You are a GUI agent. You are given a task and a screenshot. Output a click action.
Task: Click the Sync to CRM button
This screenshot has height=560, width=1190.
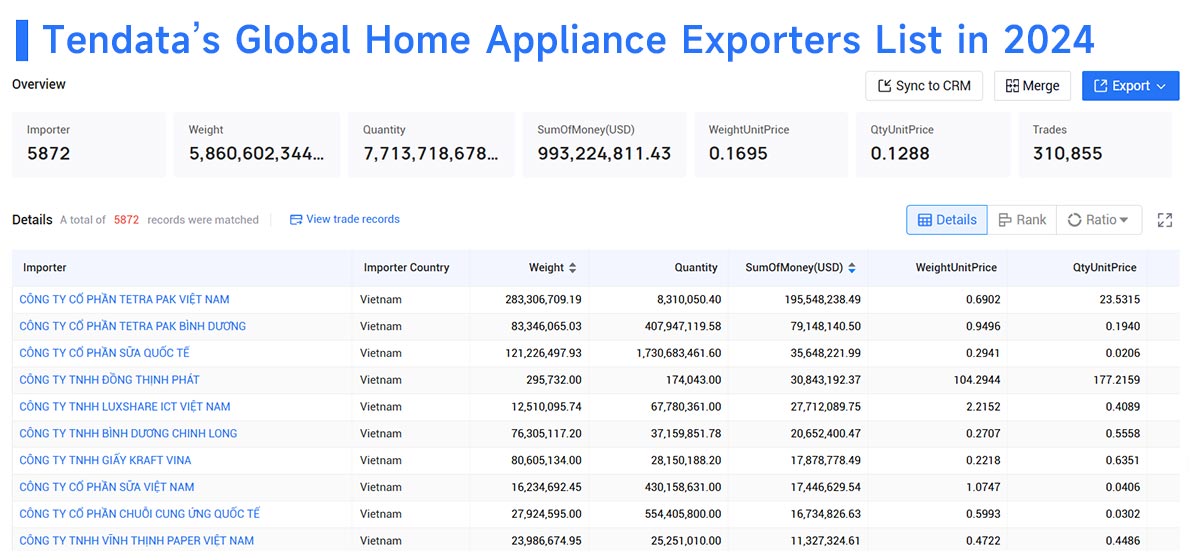[x=924, y=86]
